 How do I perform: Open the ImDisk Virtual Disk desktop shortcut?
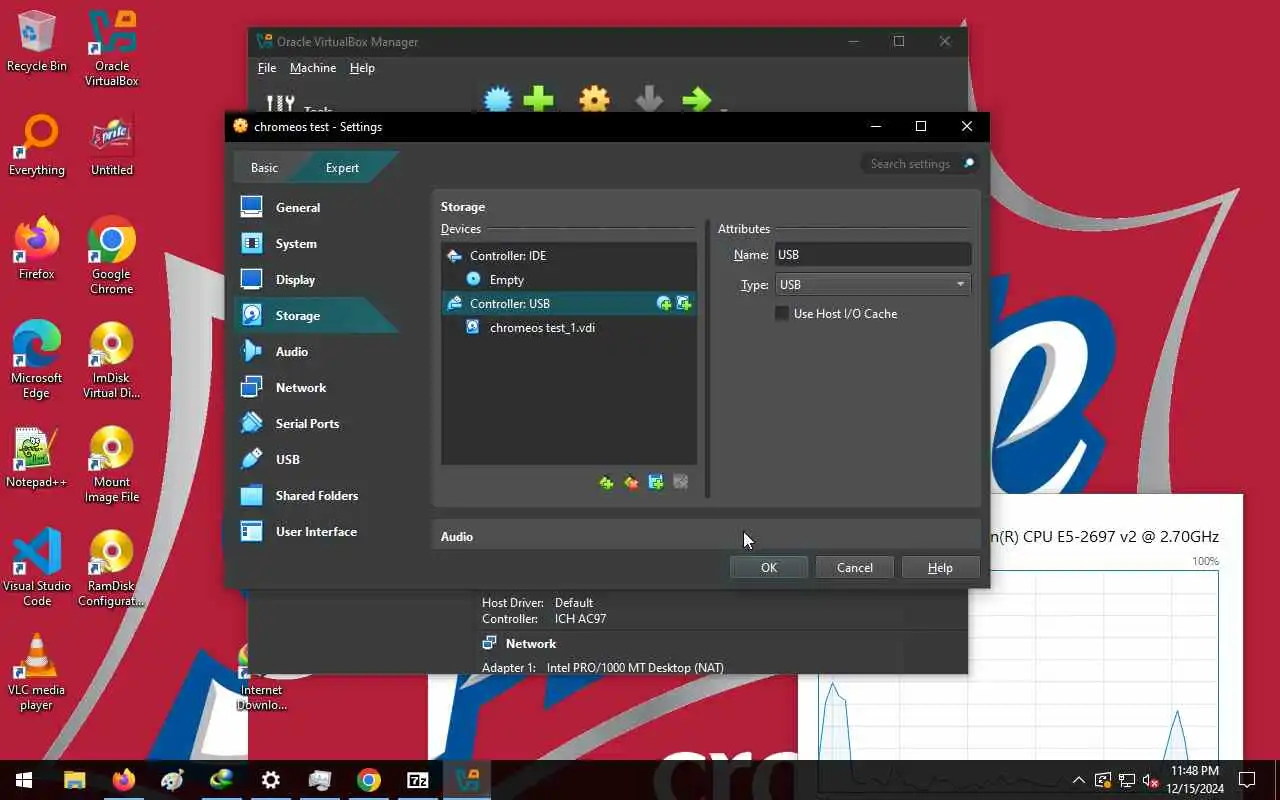pyautogui.click(x=112, y=359)
